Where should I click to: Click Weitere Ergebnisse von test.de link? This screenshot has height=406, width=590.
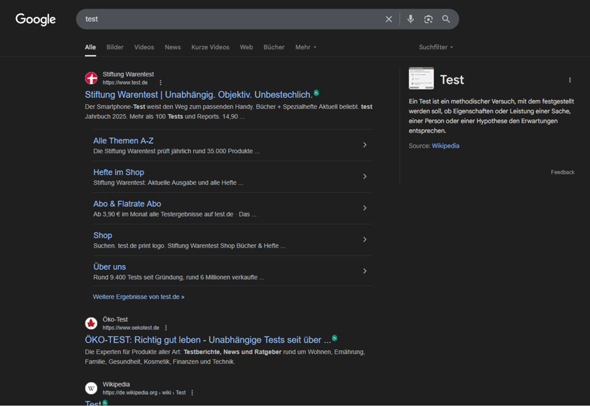(138, 297)
